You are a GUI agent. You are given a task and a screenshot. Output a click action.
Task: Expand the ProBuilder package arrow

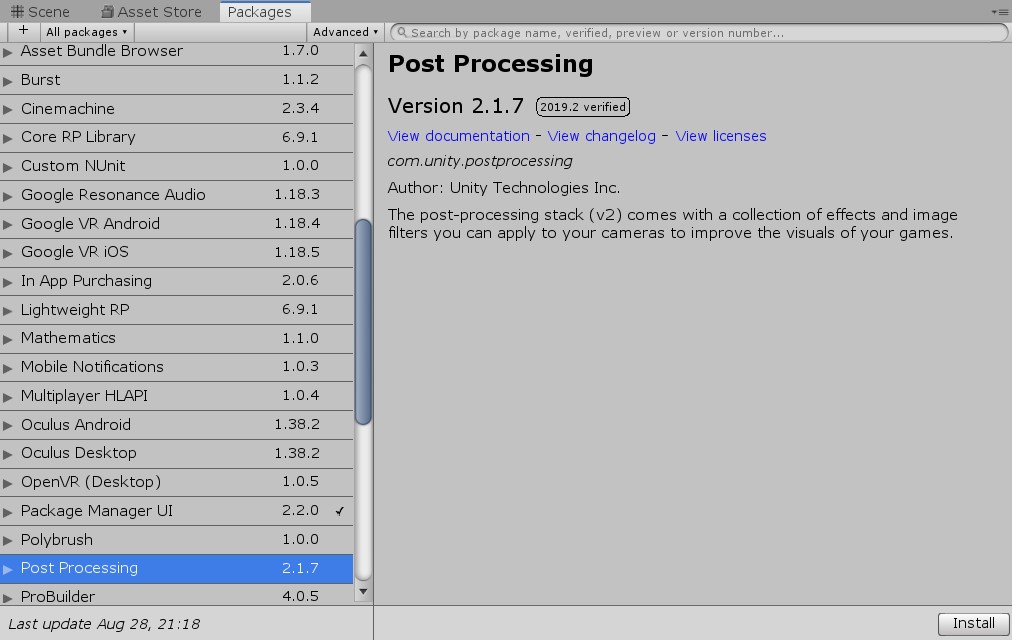pos(8,597)
